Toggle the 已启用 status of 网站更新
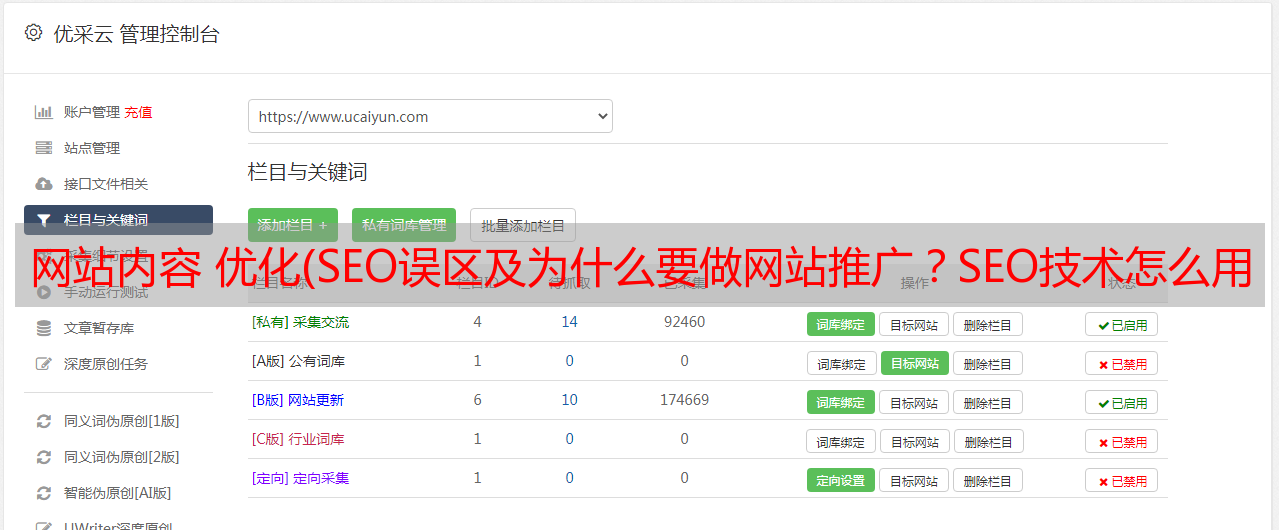Viewport: 1279px width, 530px height. [x=1121, y=402]
